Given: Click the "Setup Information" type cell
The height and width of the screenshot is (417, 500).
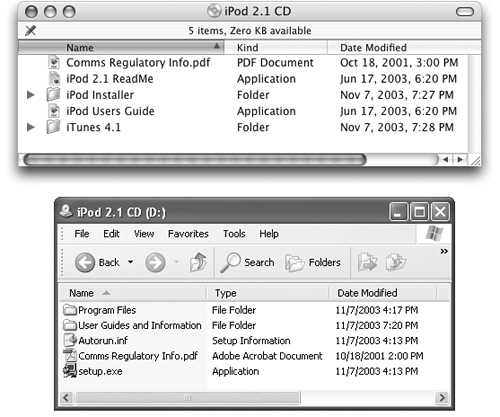Looking at the screenshot, I should tap(251, 340).
